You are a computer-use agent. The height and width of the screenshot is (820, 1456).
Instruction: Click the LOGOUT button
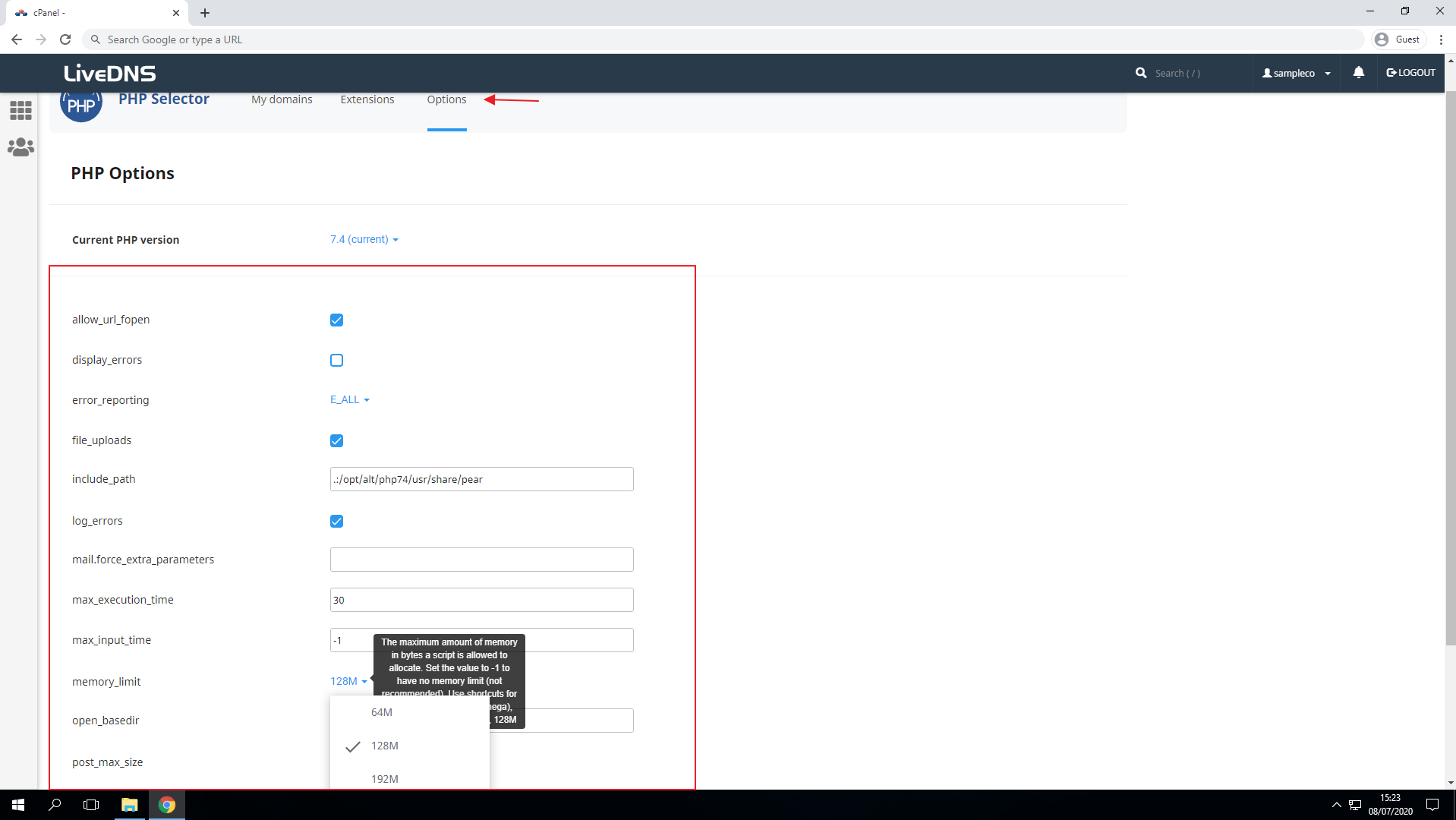point(1411,73)
